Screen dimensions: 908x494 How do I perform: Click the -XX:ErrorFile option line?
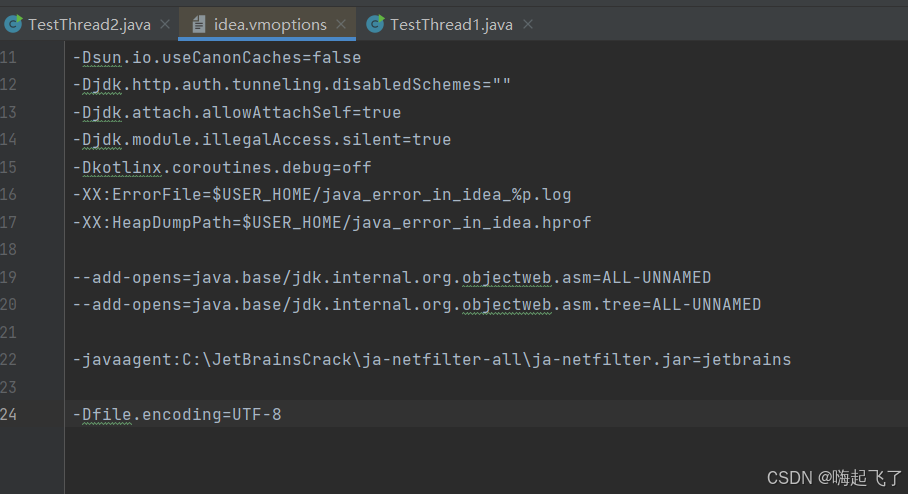pyautogui.click(x=321, y=195)
